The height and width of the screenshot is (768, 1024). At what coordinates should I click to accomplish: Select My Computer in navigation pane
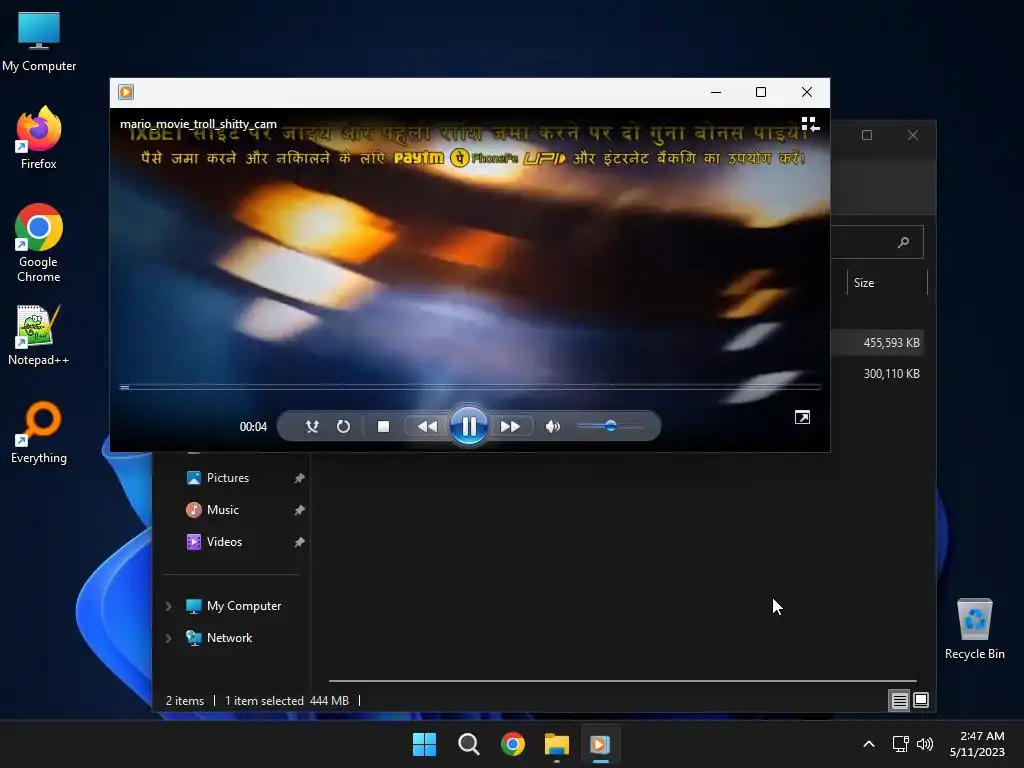tap(244, 606)
